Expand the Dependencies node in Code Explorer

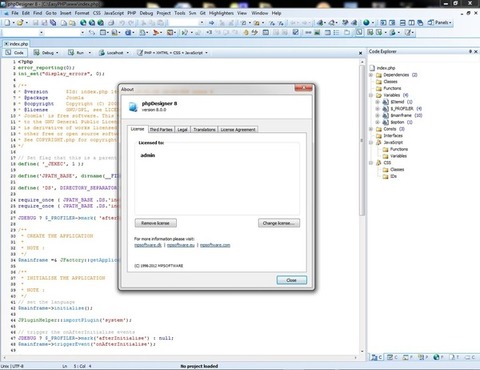(x=371, y=75)
